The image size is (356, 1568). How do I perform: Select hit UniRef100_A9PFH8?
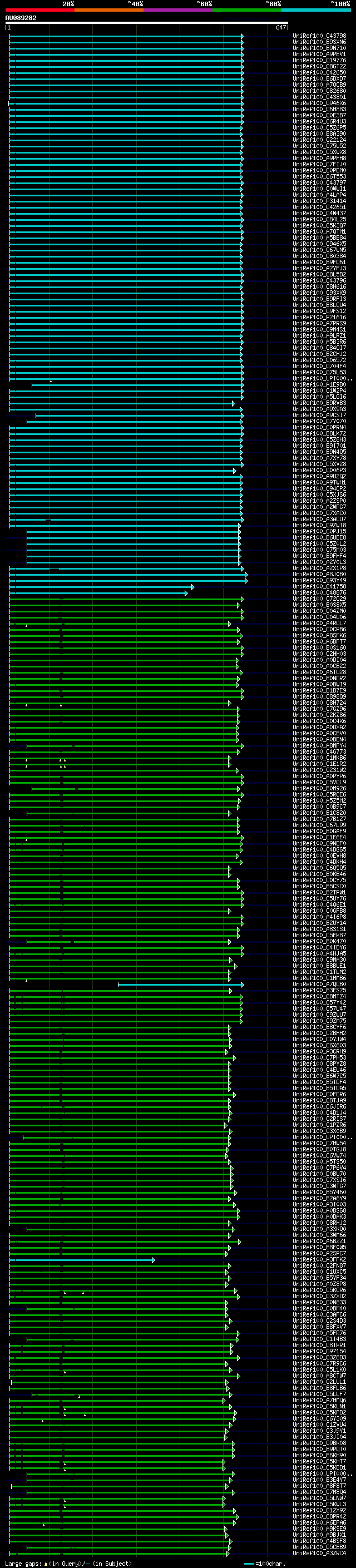tap(319, 159)
